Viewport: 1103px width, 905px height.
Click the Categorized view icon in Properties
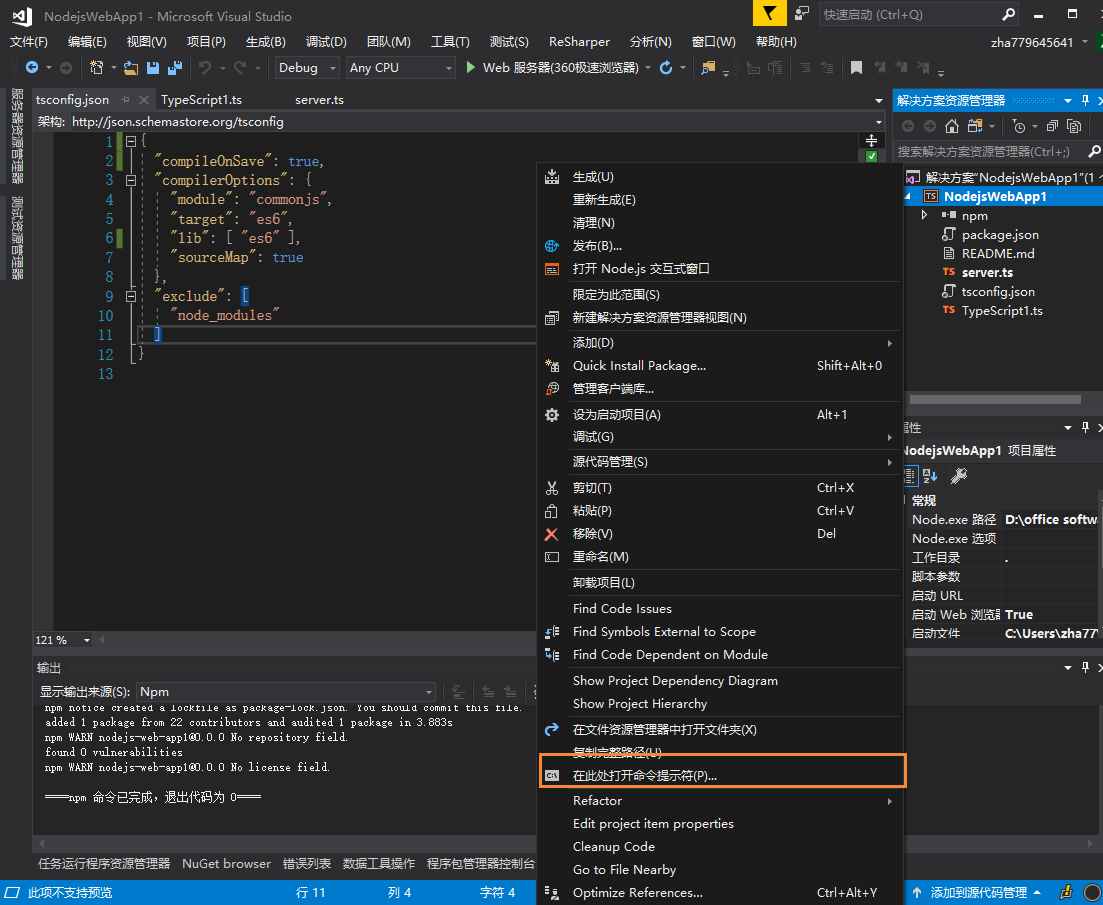click(x=910, y=476)
